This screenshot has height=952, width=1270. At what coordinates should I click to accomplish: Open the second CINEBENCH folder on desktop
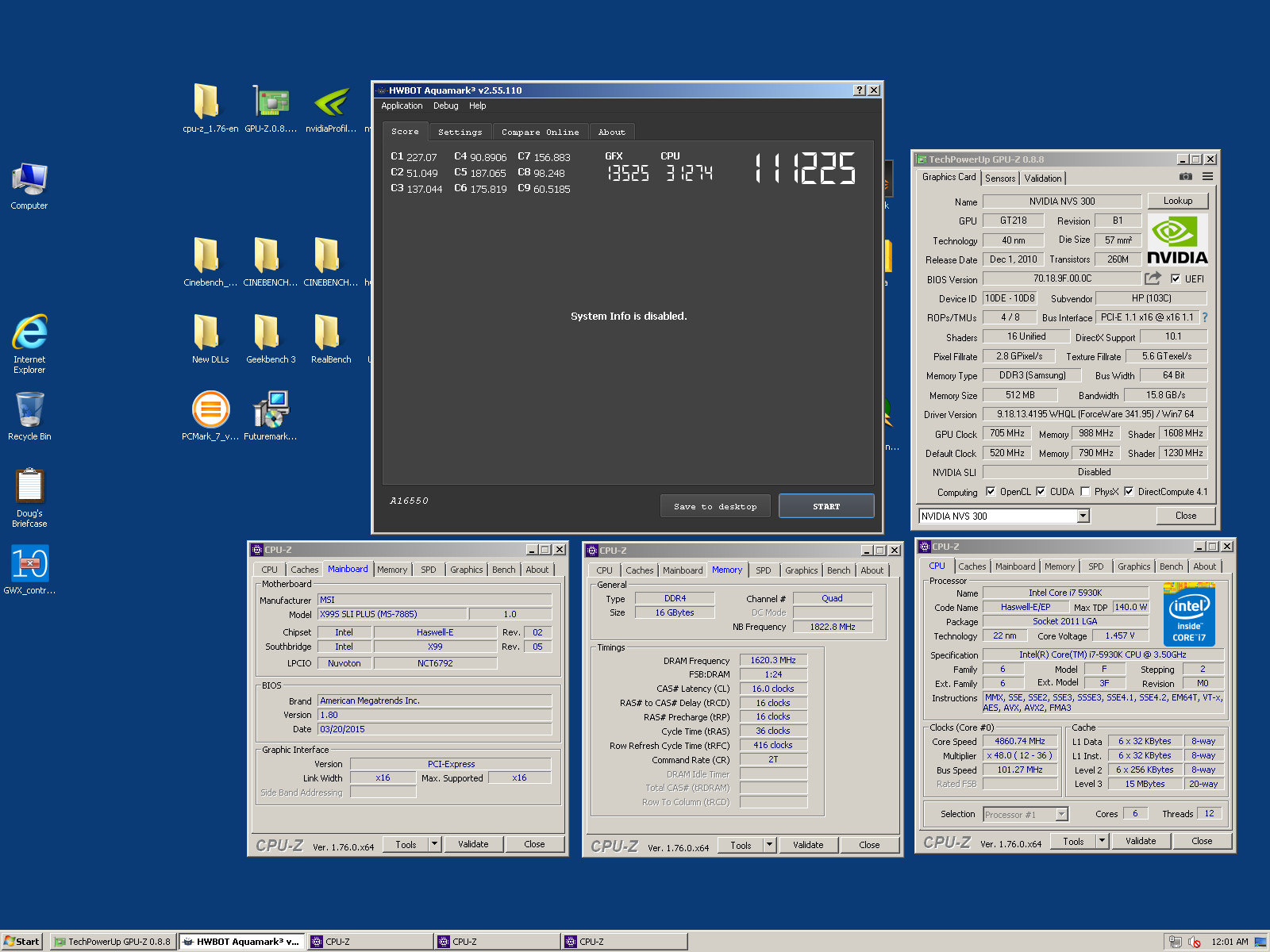331,263
